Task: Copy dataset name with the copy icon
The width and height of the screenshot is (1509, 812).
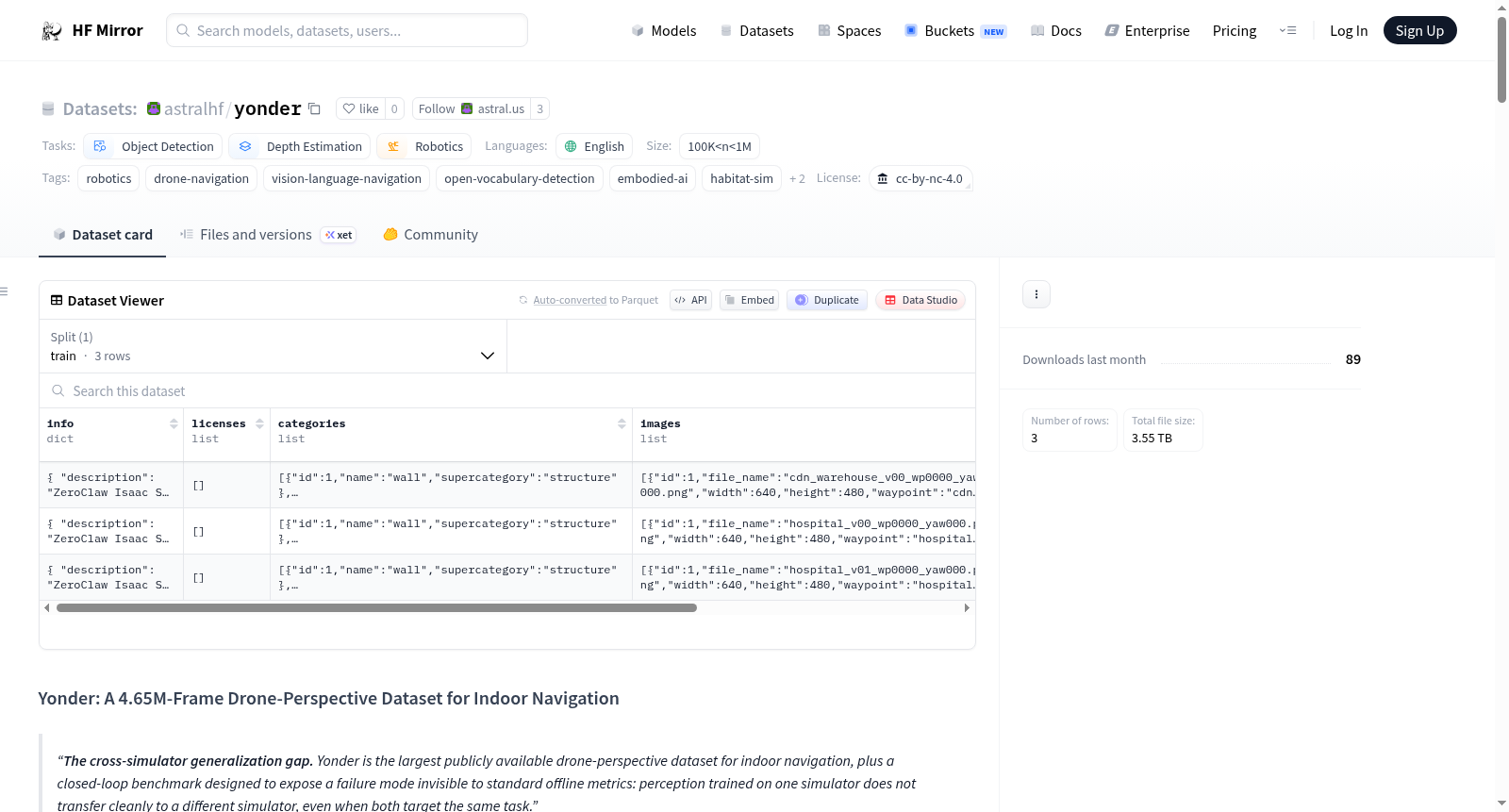Action: [x=315, y=108]
